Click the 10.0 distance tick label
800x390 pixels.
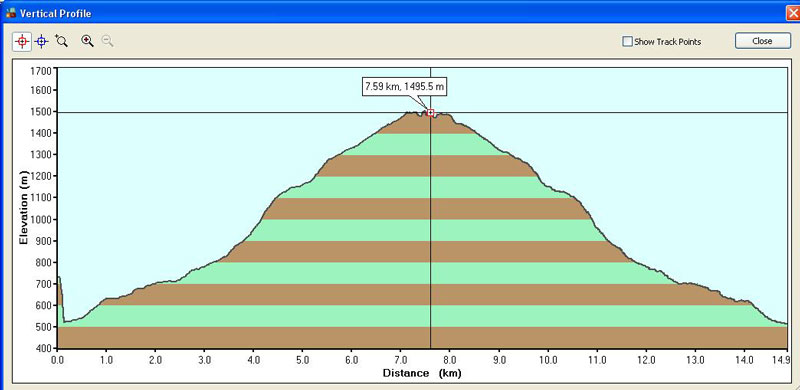548,360
